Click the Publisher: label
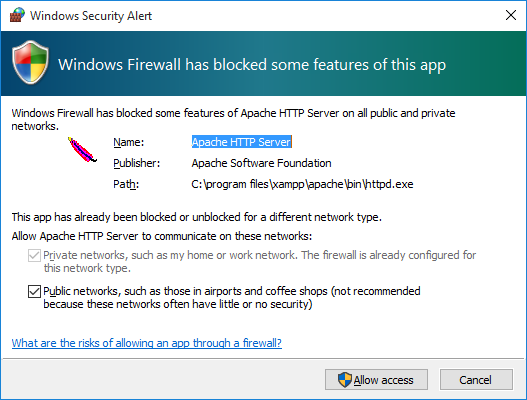Viewport: 527px width, 400px height. tap(136, 163)
